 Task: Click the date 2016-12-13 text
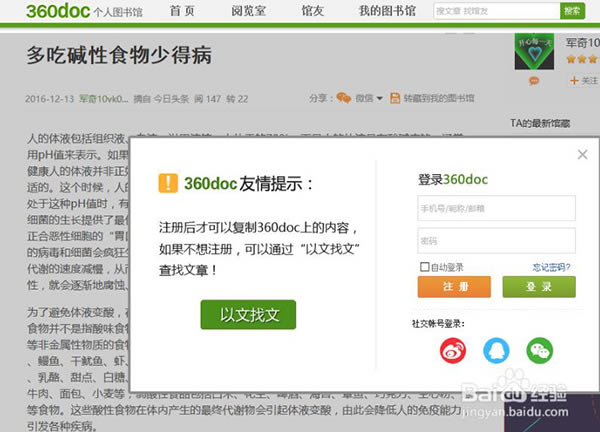(49, 99)
